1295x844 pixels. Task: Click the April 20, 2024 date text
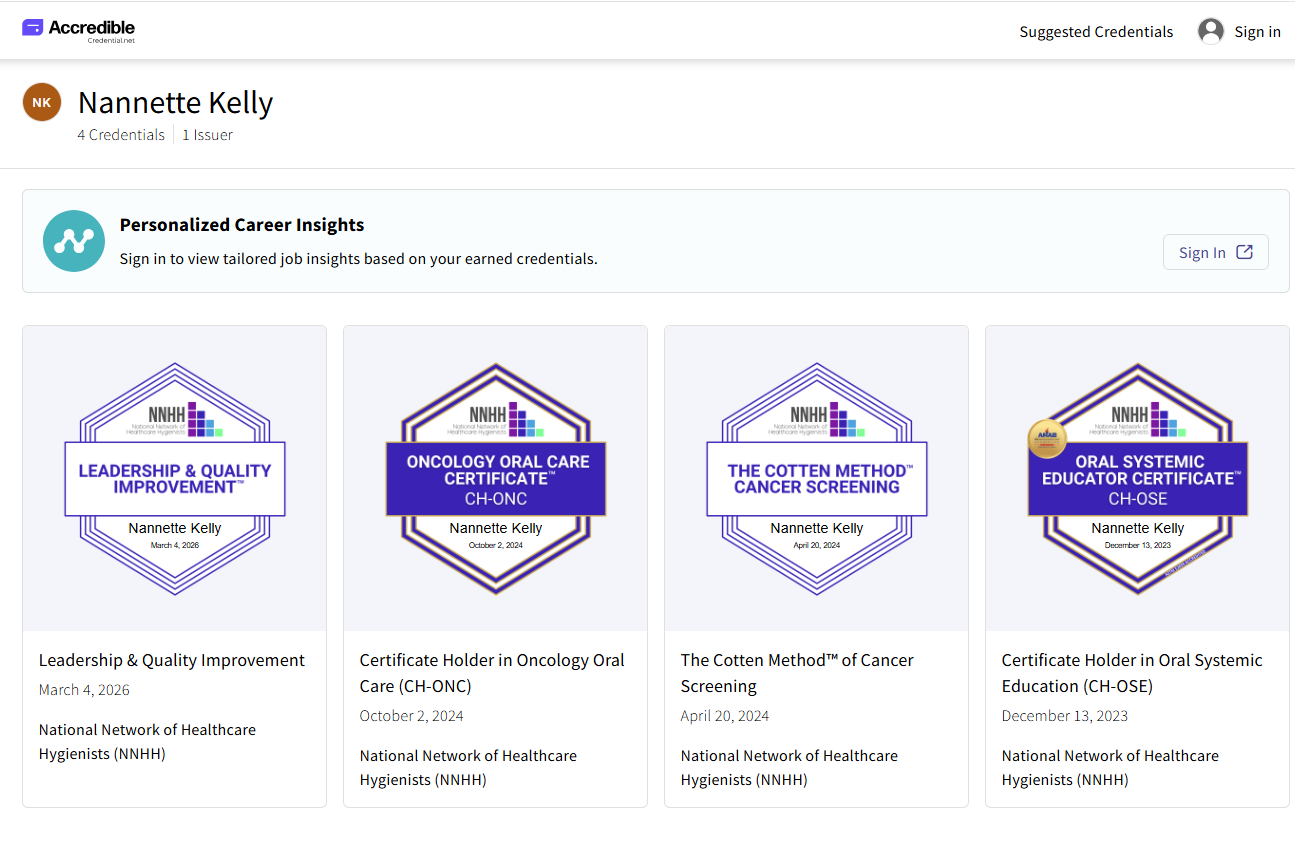tap(725, 716)
